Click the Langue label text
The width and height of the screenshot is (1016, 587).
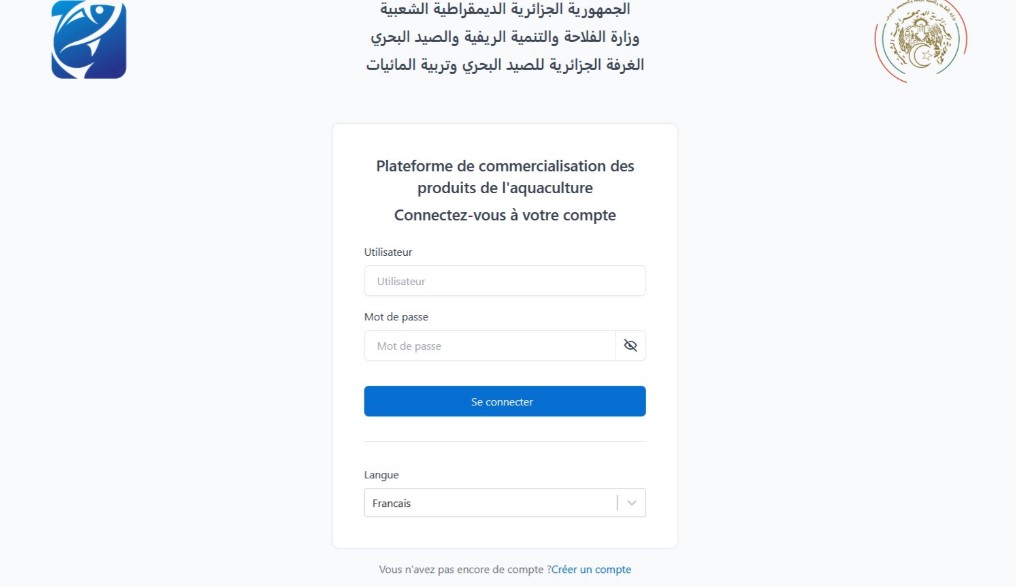(381, 475)
